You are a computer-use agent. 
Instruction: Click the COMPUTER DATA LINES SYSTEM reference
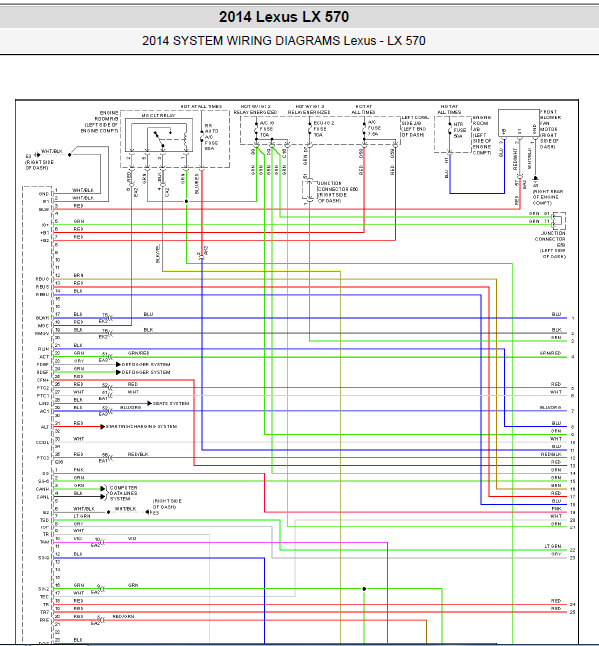[124, 493]
